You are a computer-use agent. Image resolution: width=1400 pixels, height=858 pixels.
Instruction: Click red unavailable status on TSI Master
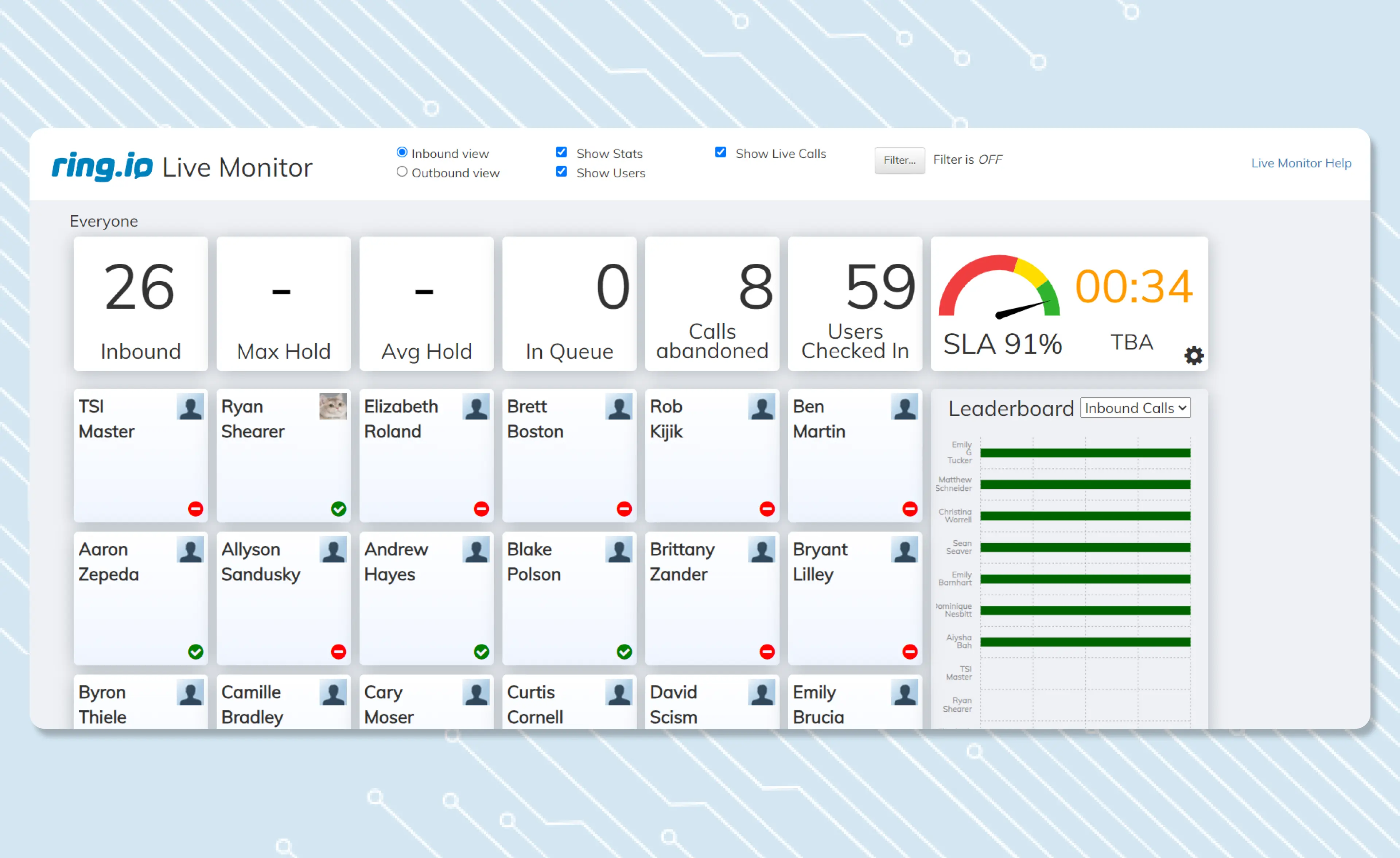click(195, 509)
